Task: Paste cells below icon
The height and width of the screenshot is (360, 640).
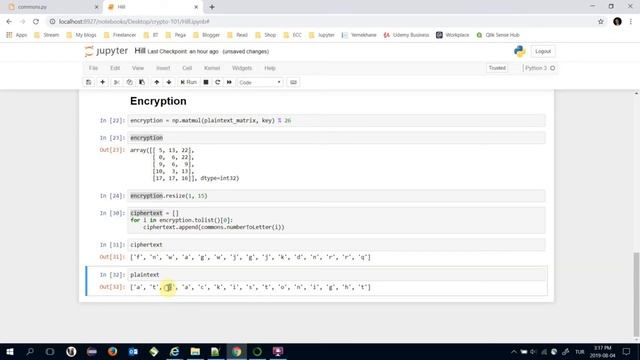Action: coord(142,82)
